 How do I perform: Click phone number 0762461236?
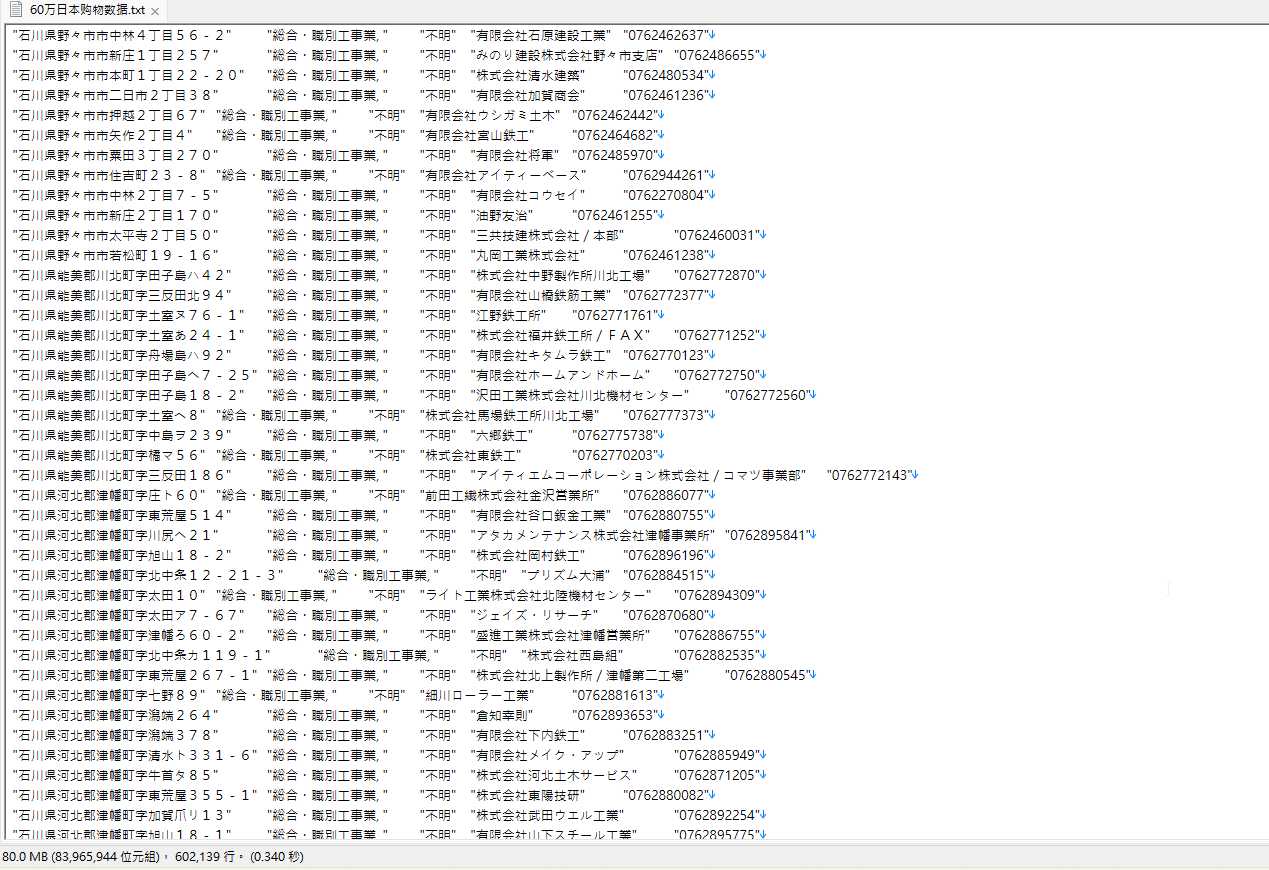[664, 95]
